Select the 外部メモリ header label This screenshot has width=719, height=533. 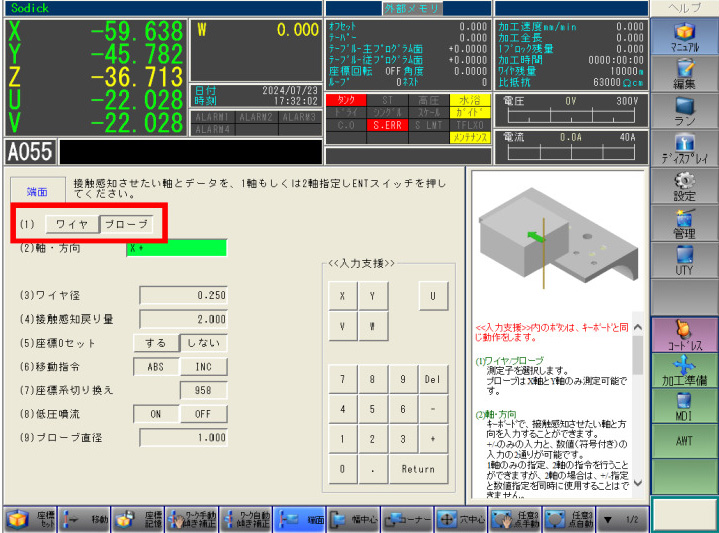click(412, 8)
